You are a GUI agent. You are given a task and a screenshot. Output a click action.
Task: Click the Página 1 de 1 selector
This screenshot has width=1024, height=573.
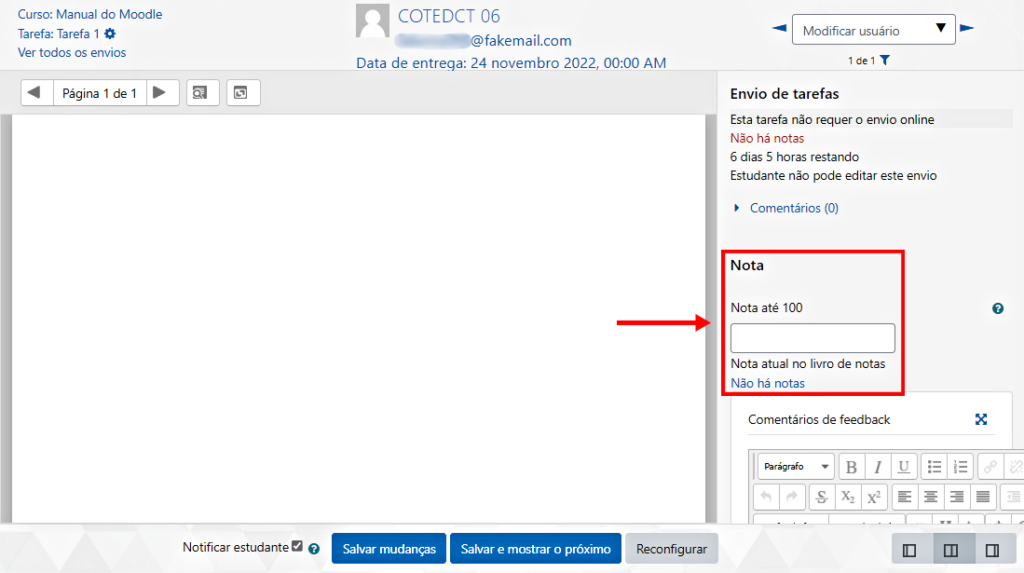pos(99,93)
